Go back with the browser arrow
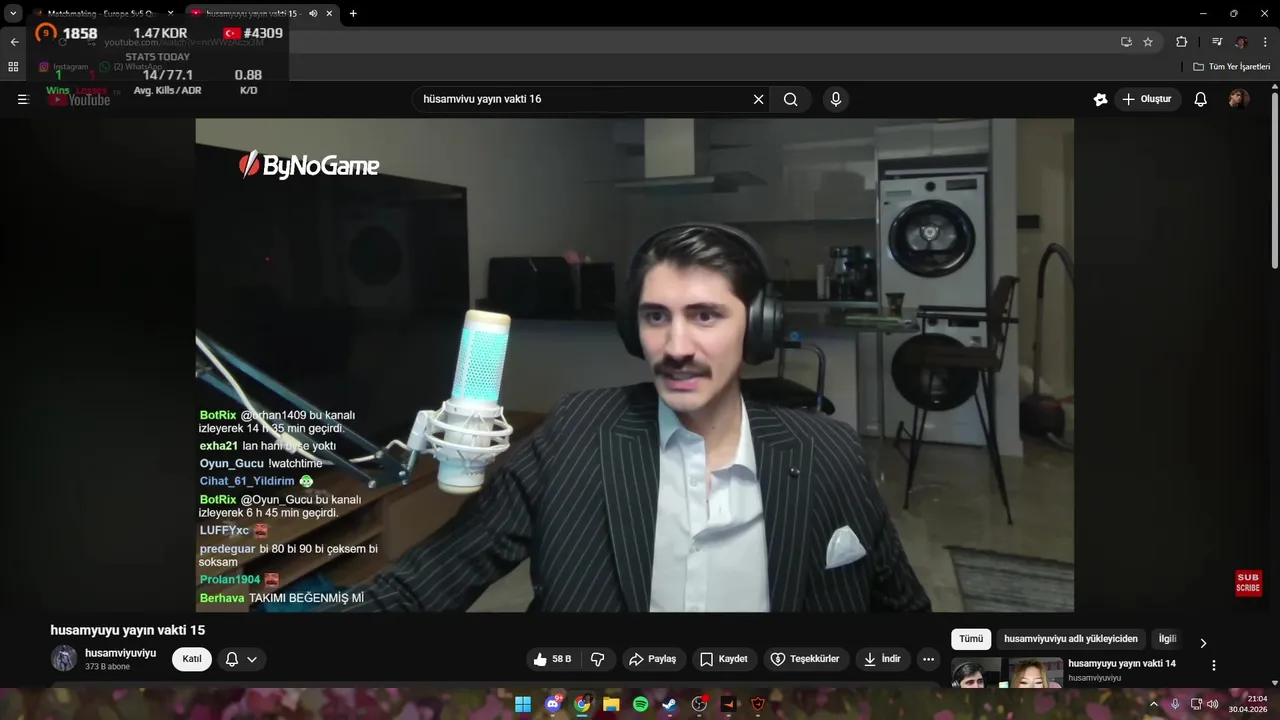The width and height of the screenshot is (1280, 720). pos(14,42)
